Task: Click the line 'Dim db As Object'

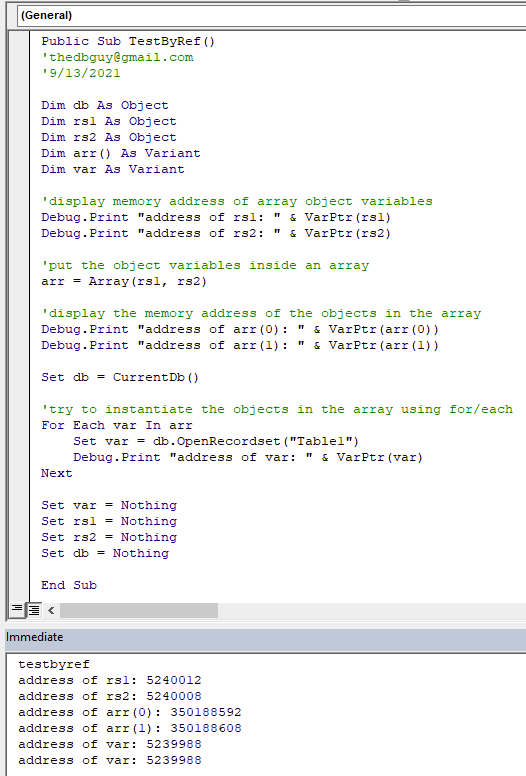Action: 105,105
